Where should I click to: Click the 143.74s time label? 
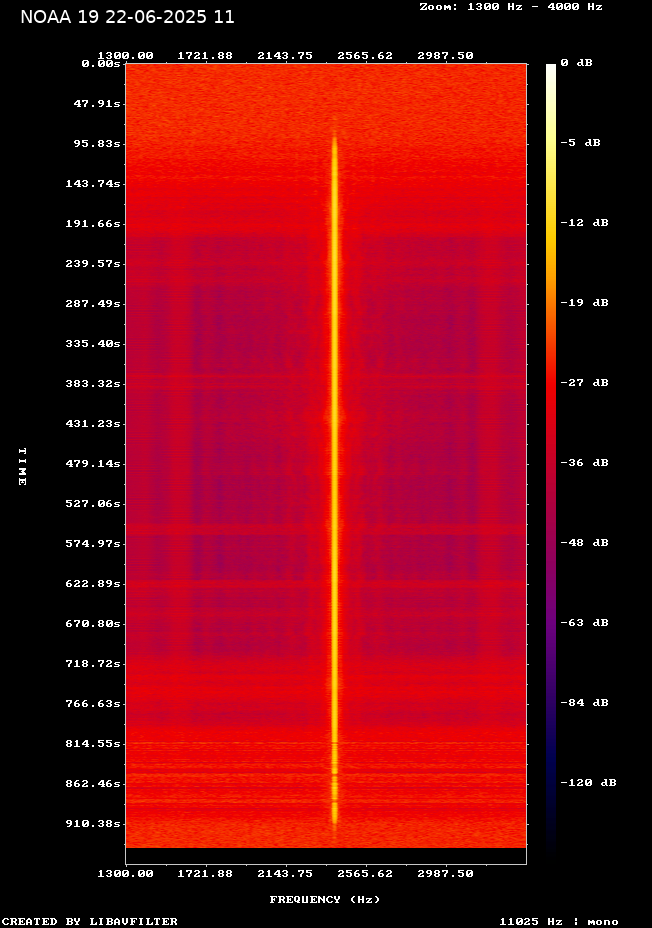93,183
